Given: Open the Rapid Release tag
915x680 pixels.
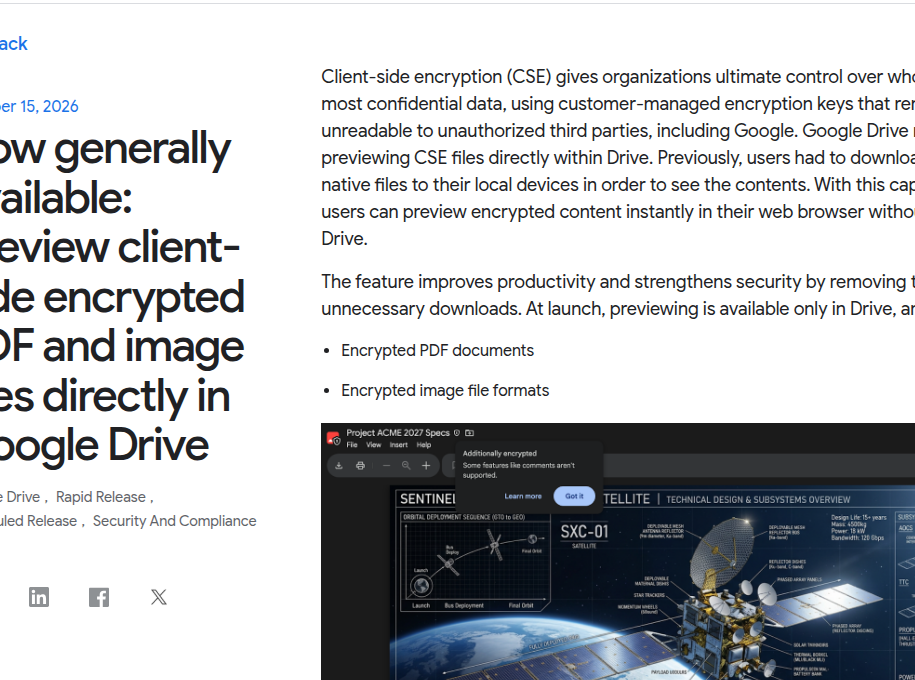Looking at the screenshot, I should coord(101,497).
